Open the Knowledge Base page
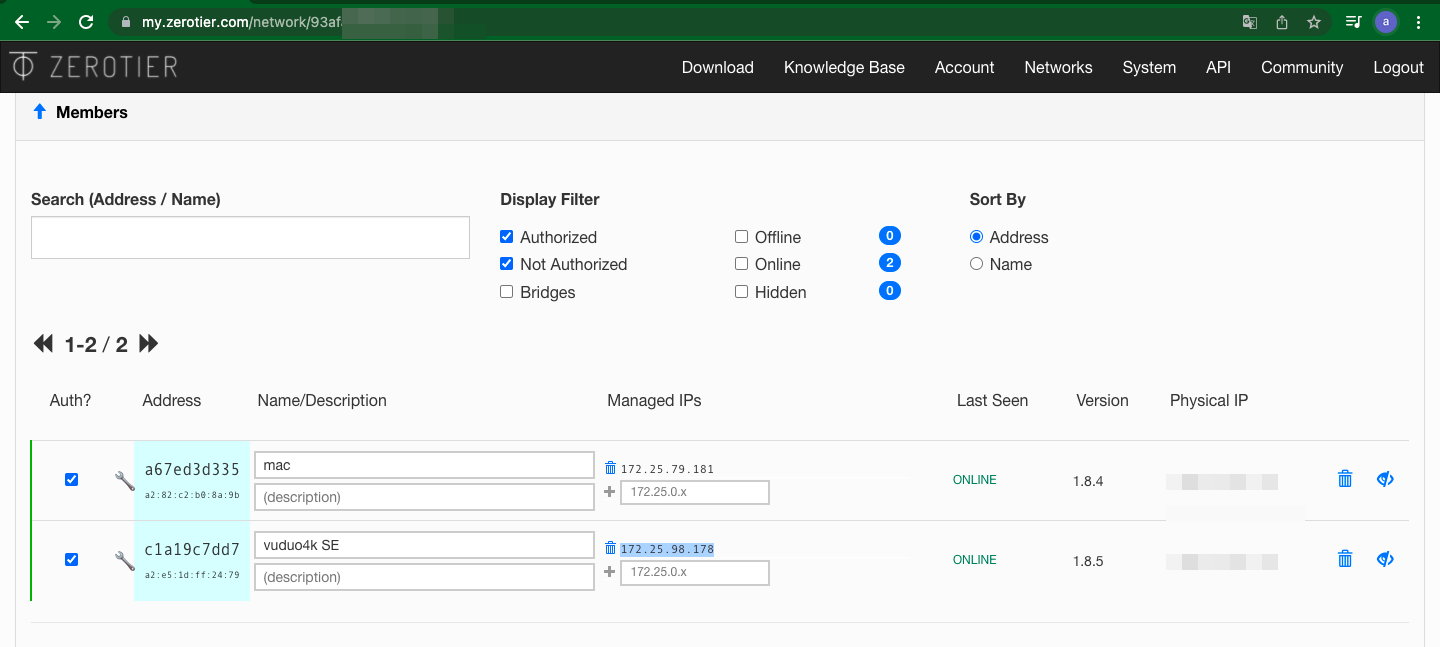Screen dimensions: 1440x647 click(x=844, y=67)
